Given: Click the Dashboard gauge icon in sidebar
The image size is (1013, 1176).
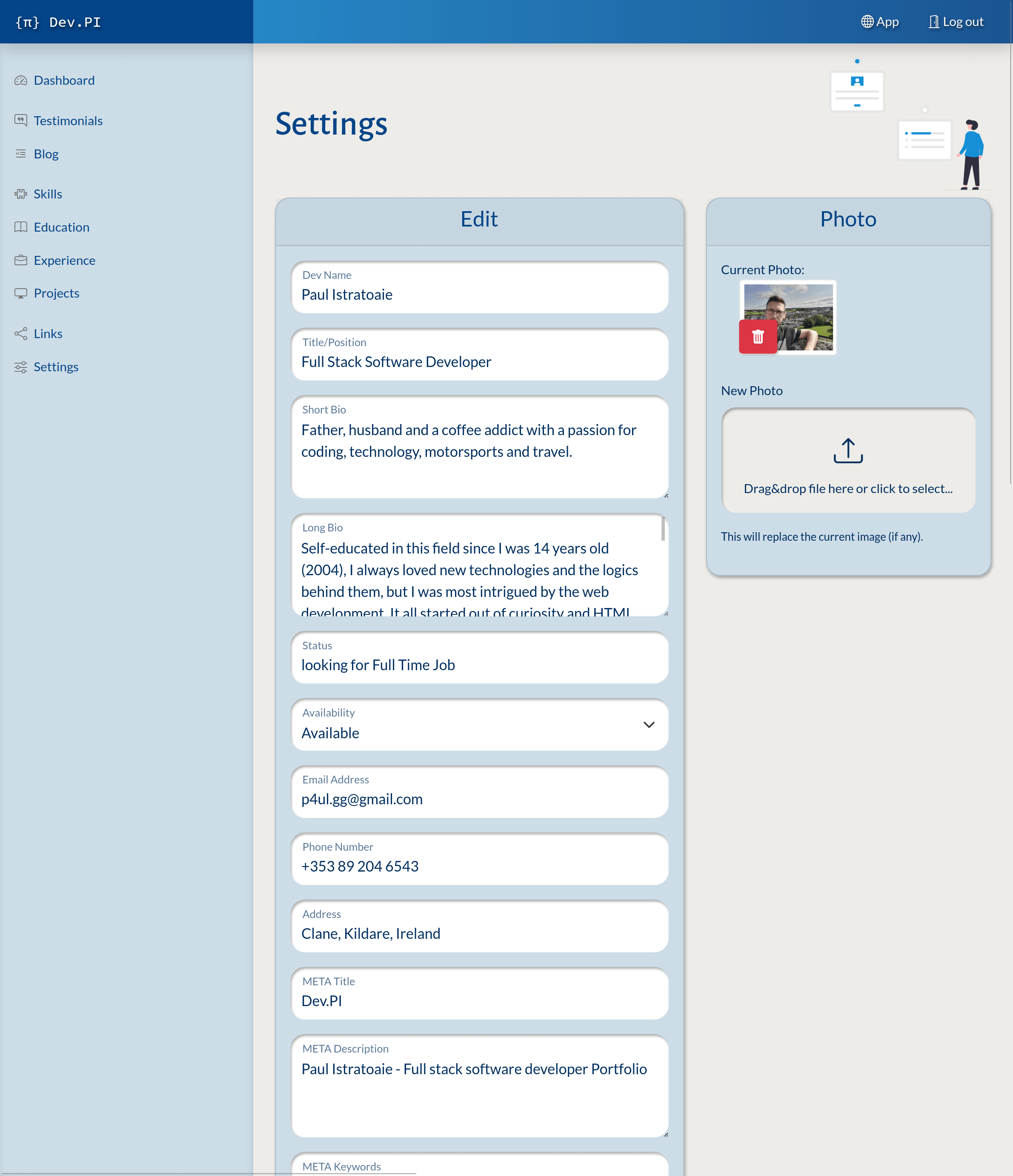Looking at the screenshot, I should pos(21,80).
